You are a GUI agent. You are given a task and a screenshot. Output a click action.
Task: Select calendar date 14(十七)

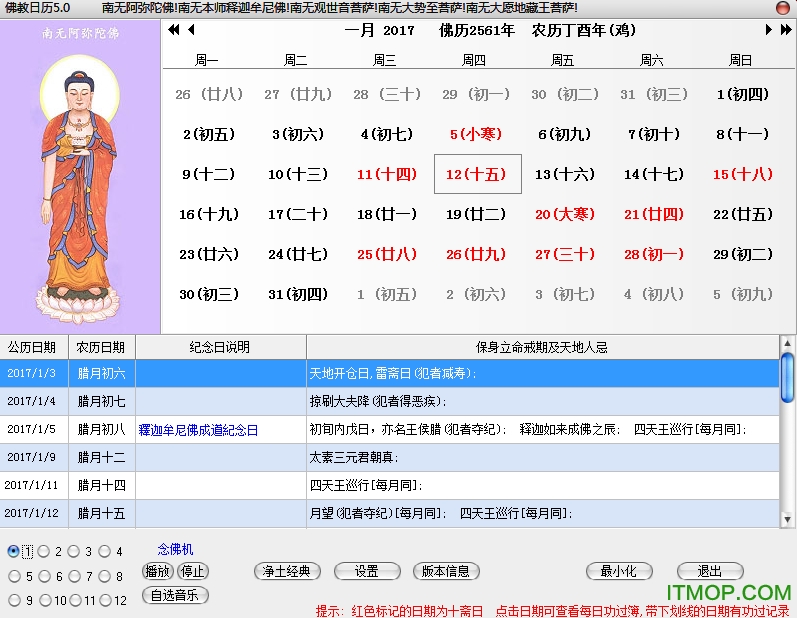[654, 174]
